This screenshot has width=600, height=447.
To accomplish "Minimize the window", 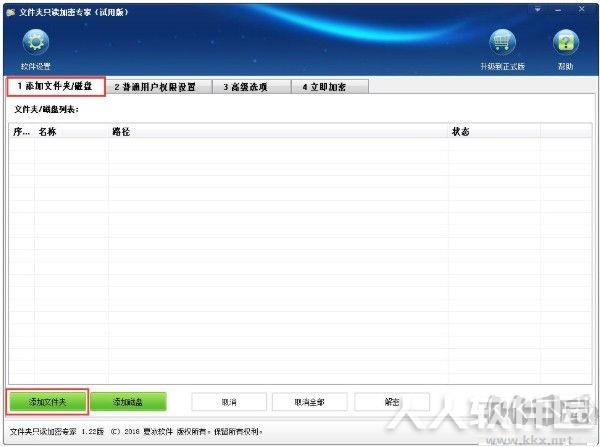I will click(558, 10).
